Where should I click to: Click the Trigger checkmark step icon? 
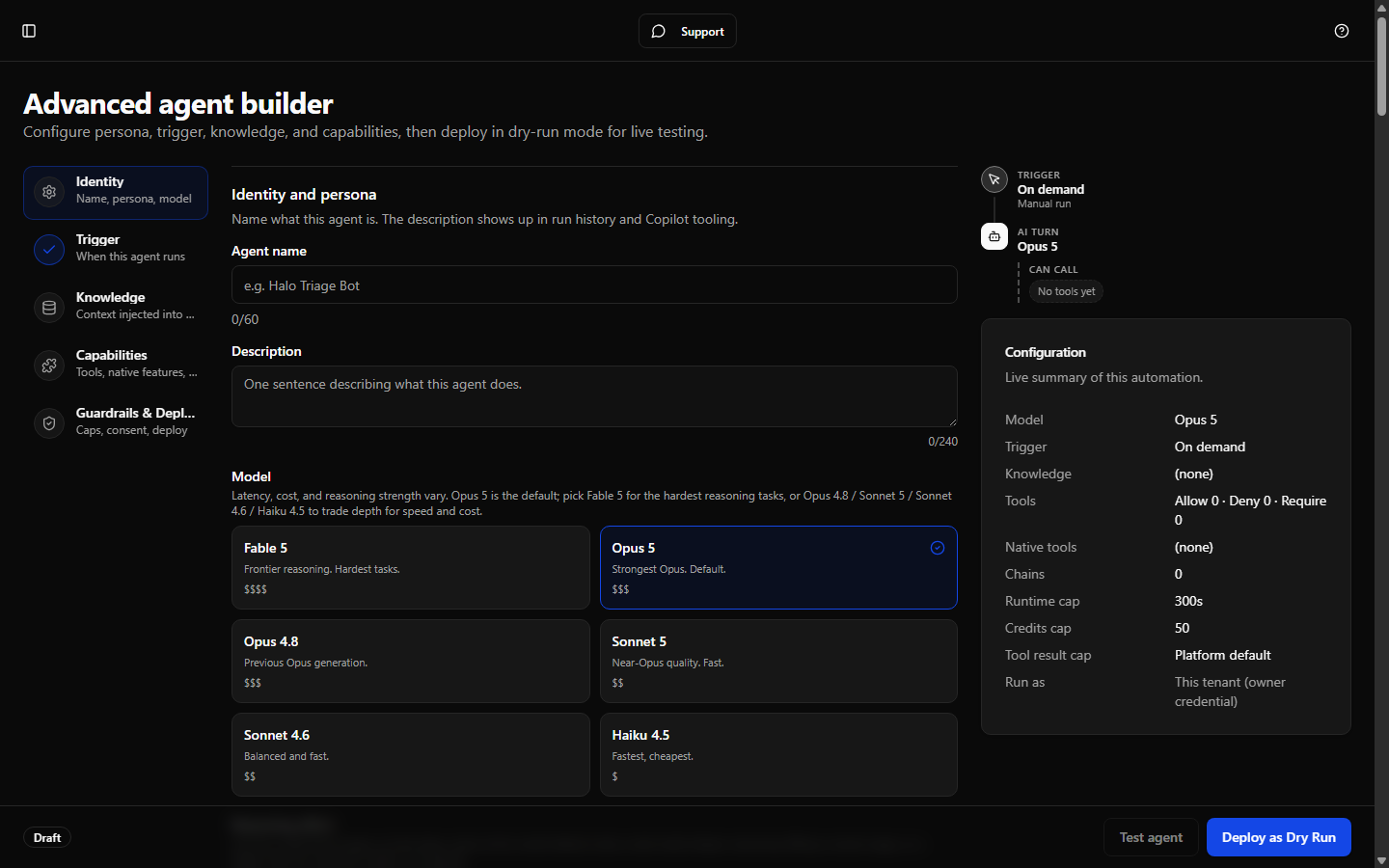[49, 250]
